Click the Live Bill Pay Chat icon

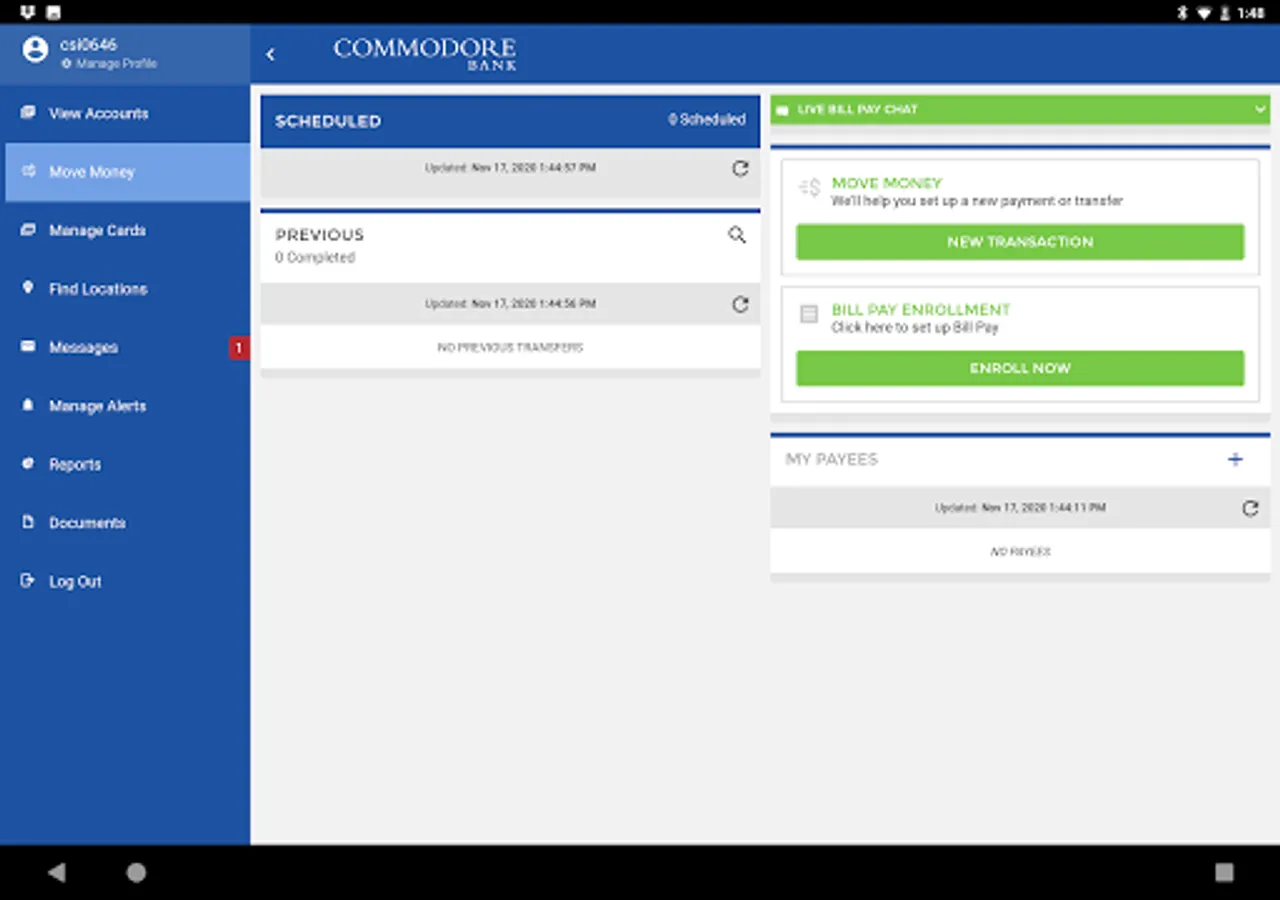coord(782,110)
